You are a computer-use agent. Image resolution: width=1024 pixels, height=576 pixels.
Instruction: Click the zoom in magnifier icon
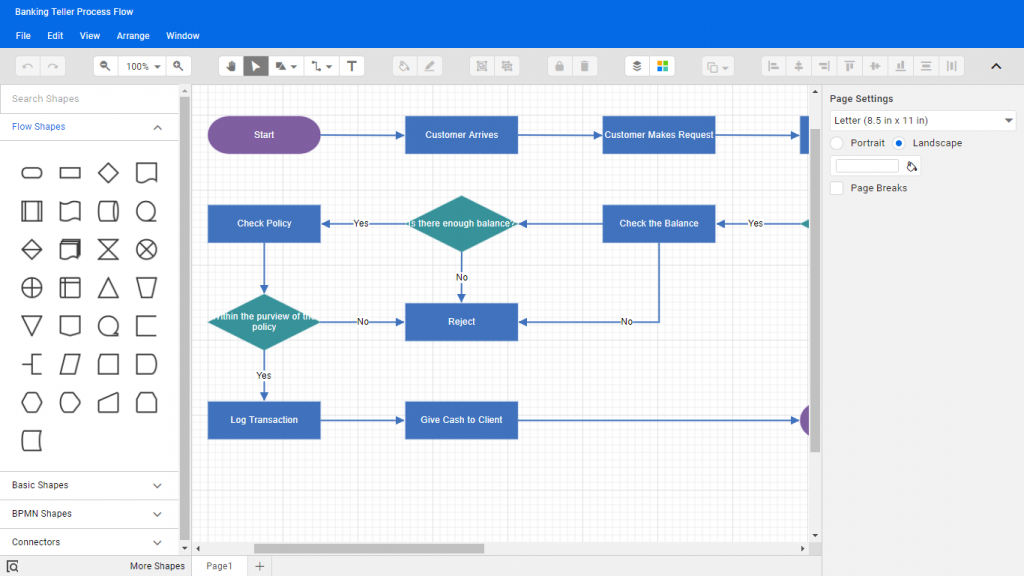pyautogui.click(x=178, y=66)
